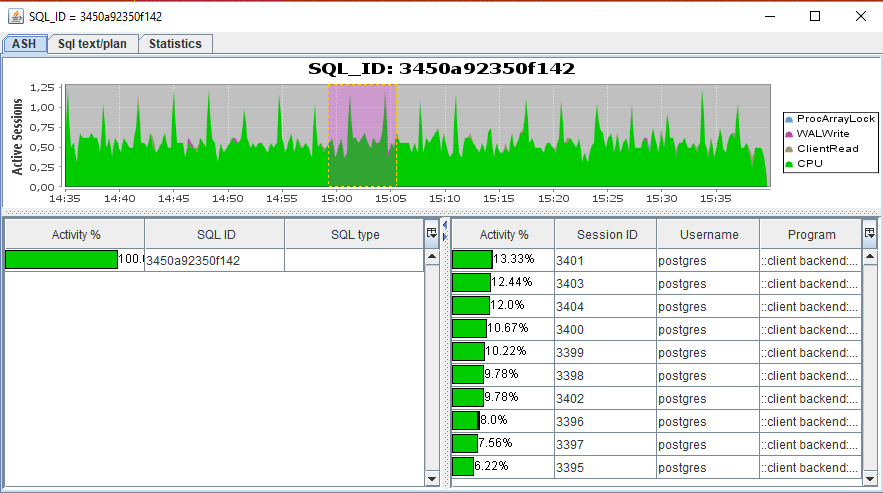Sort by SQL ID column header
Viewport: 883px width, 493px height.
tap(215, 234)
